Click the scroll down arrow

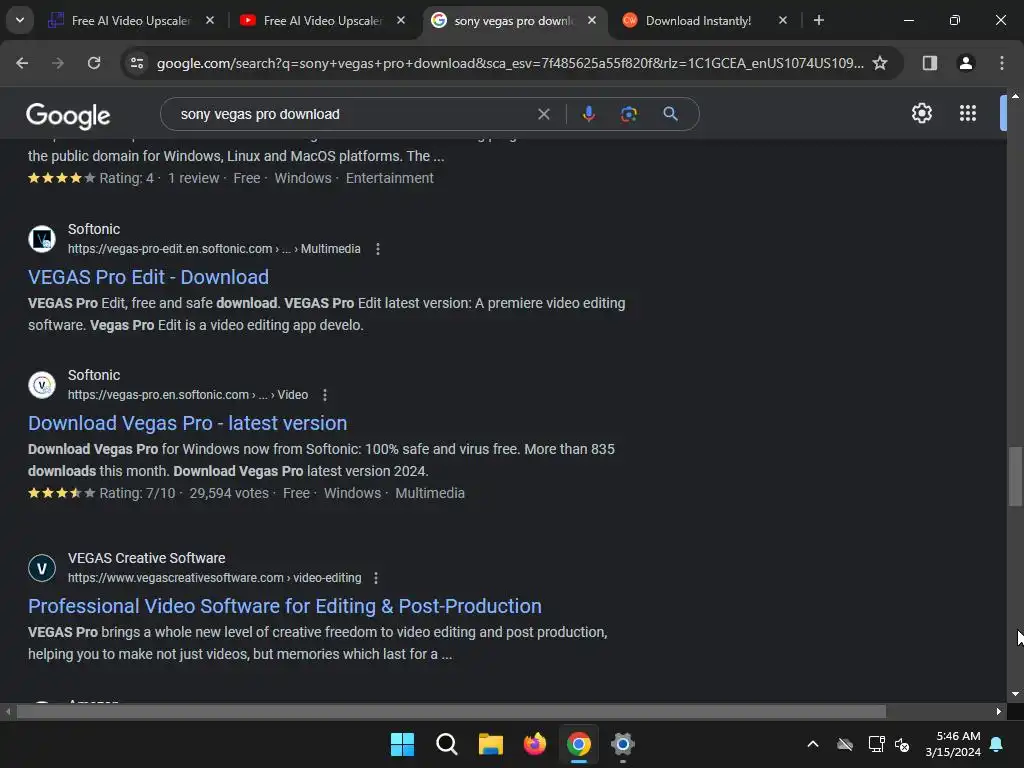click(x=1015, y=694)
